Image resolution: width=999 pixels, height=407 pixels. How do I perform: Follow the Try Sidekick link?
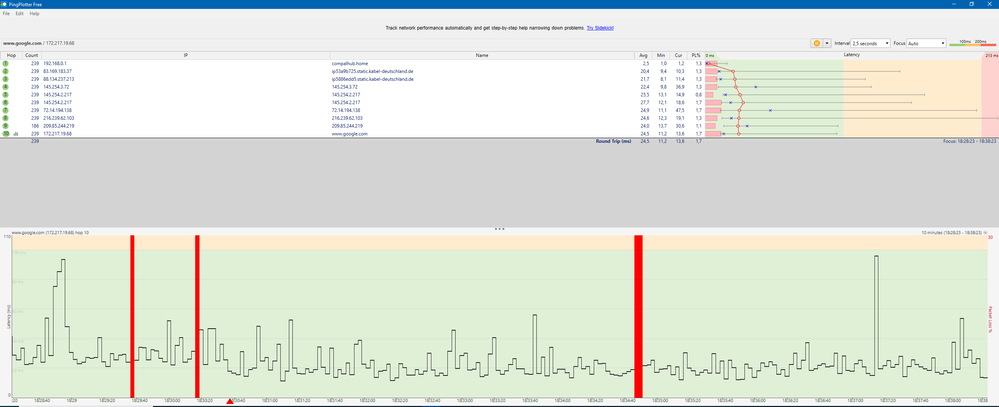click(600, 29)
